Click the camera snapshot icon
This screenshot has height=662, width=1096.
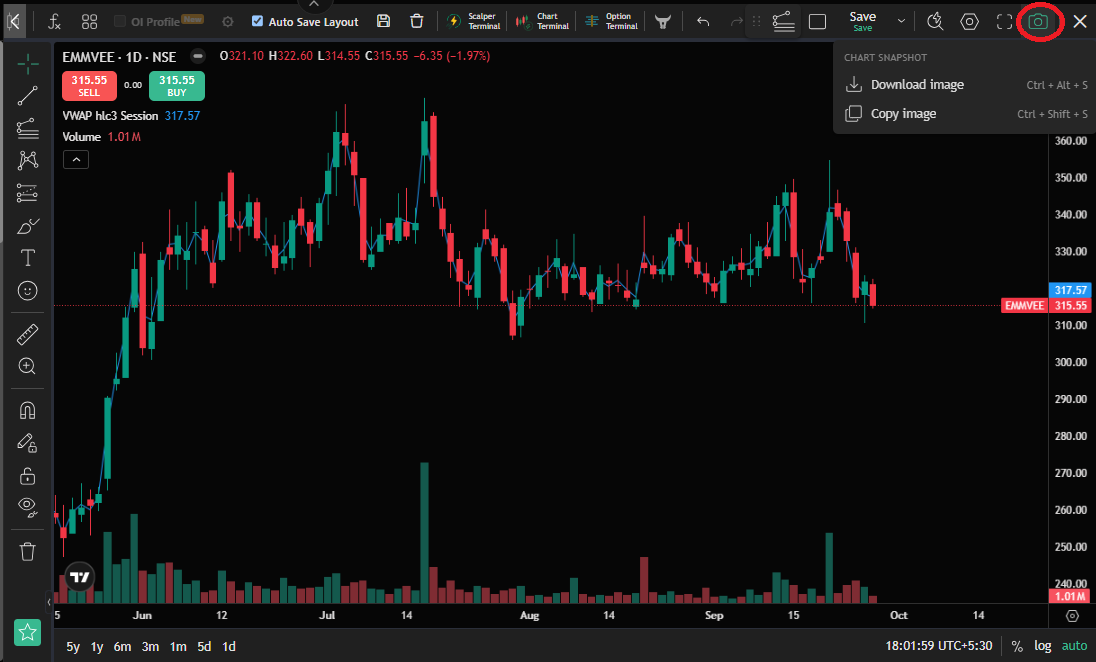click(1038, 22)
